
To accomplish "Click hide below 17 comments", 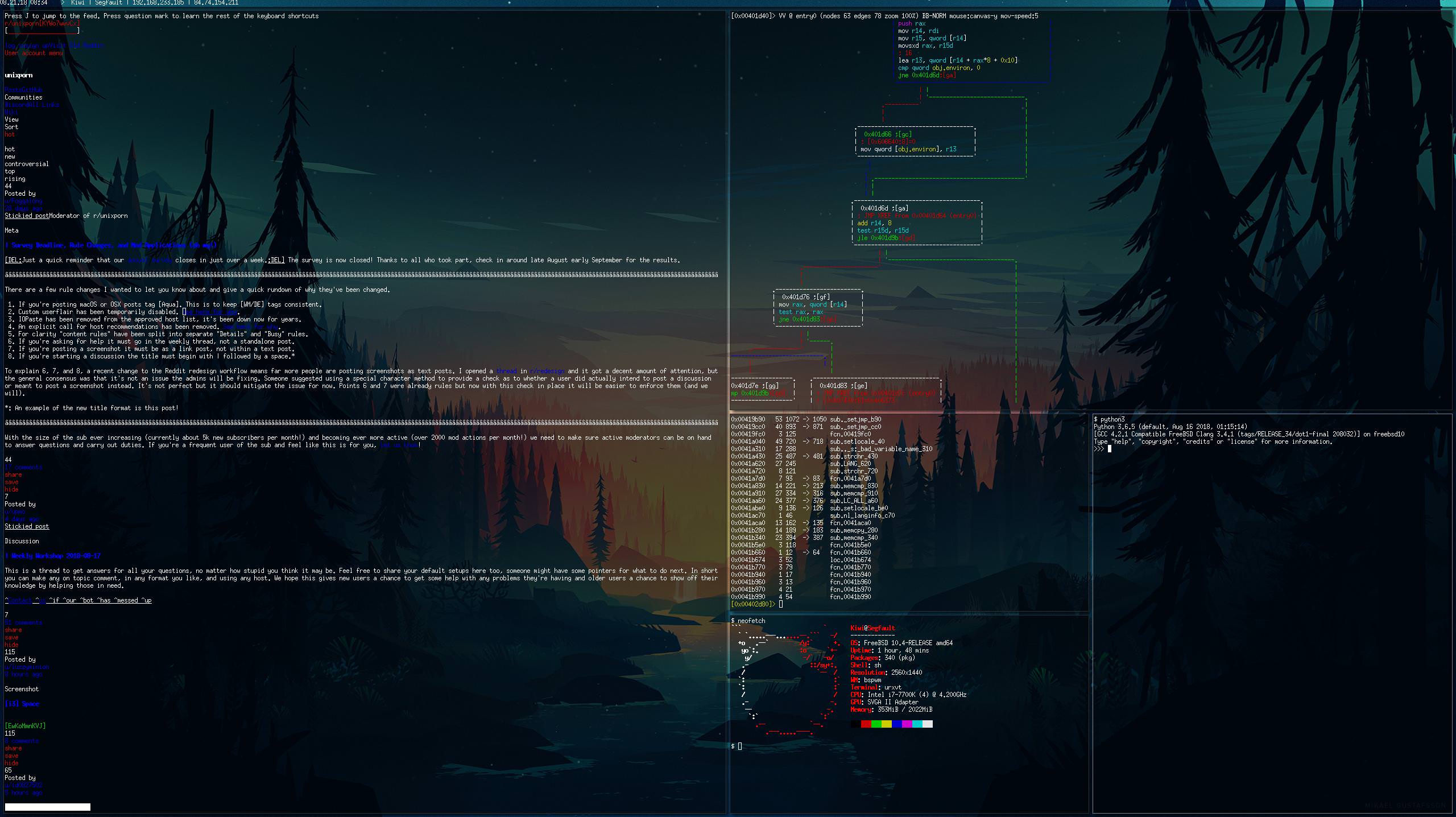I will tap(11, 489).
